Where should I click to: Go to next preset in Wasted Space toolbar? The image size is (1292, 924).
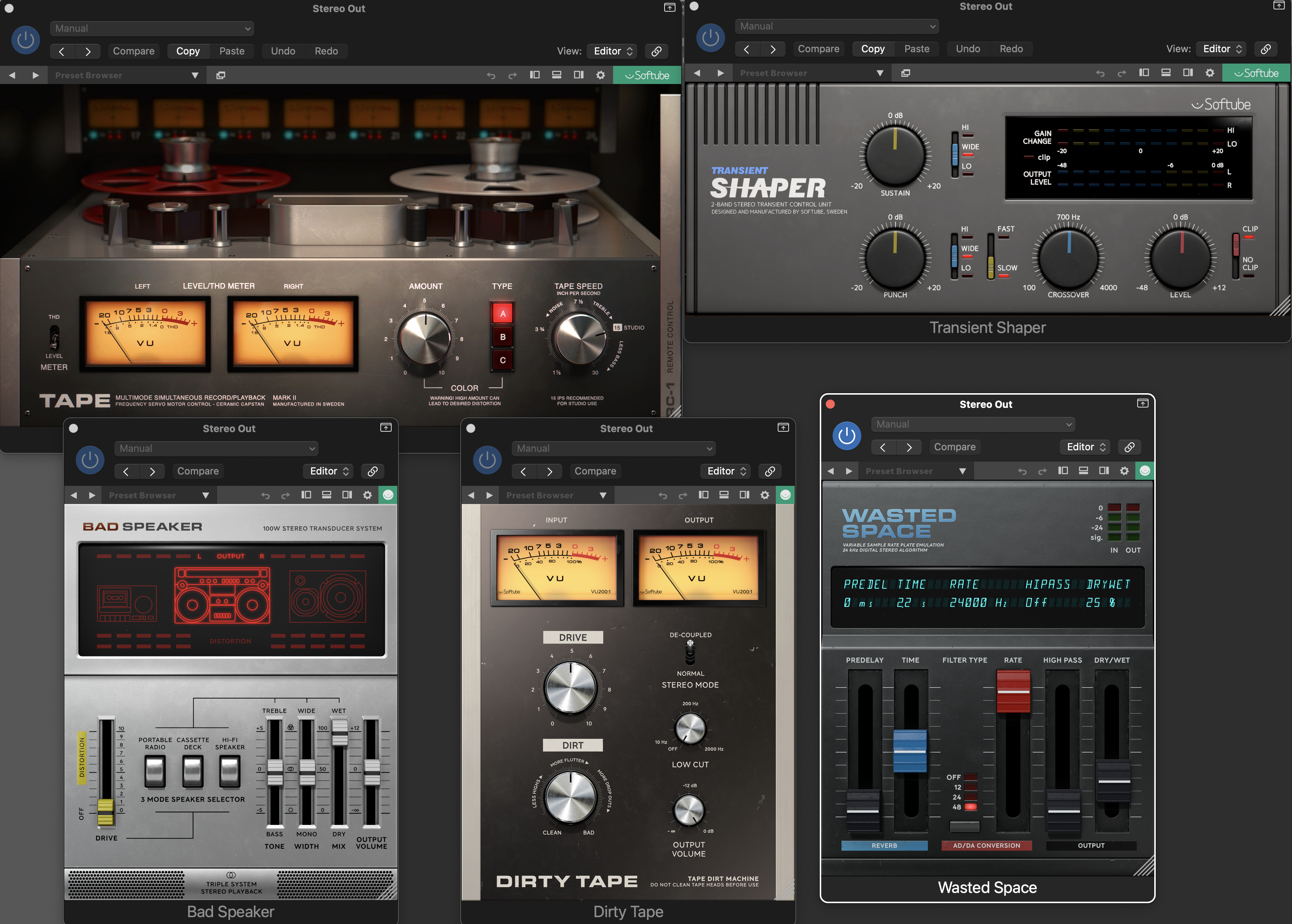click(849, 471)
